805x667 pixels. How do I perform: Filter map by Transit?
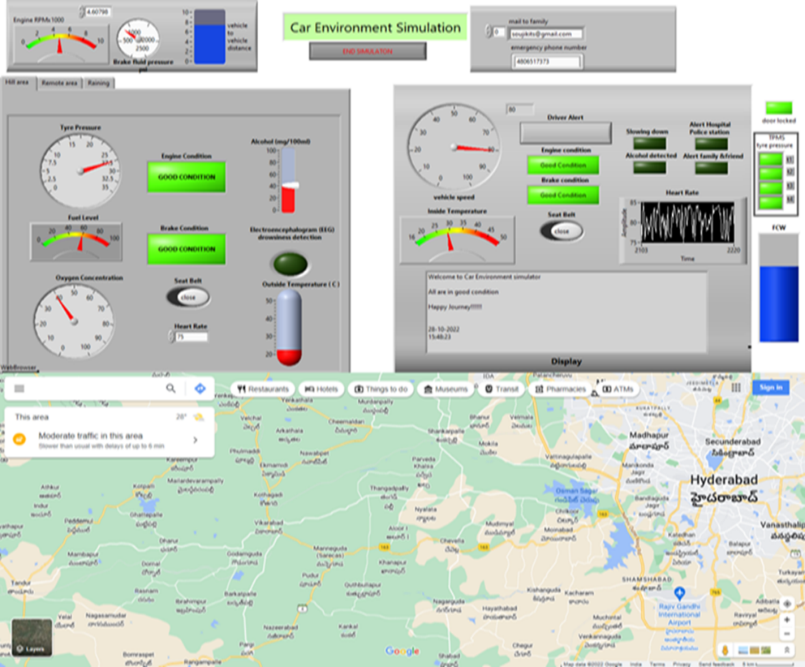[502, 389]
